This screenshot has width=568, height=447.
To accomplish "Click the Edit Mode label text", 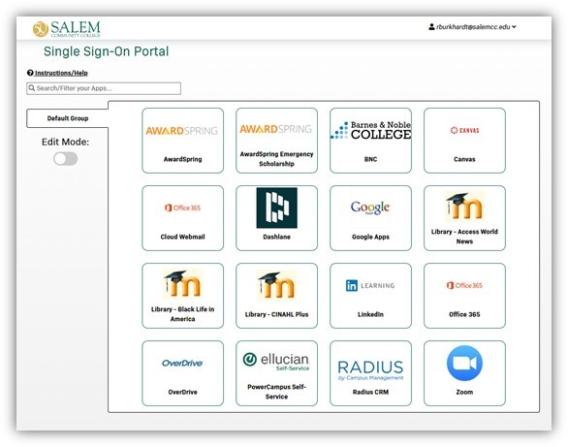I will (65, 142).
